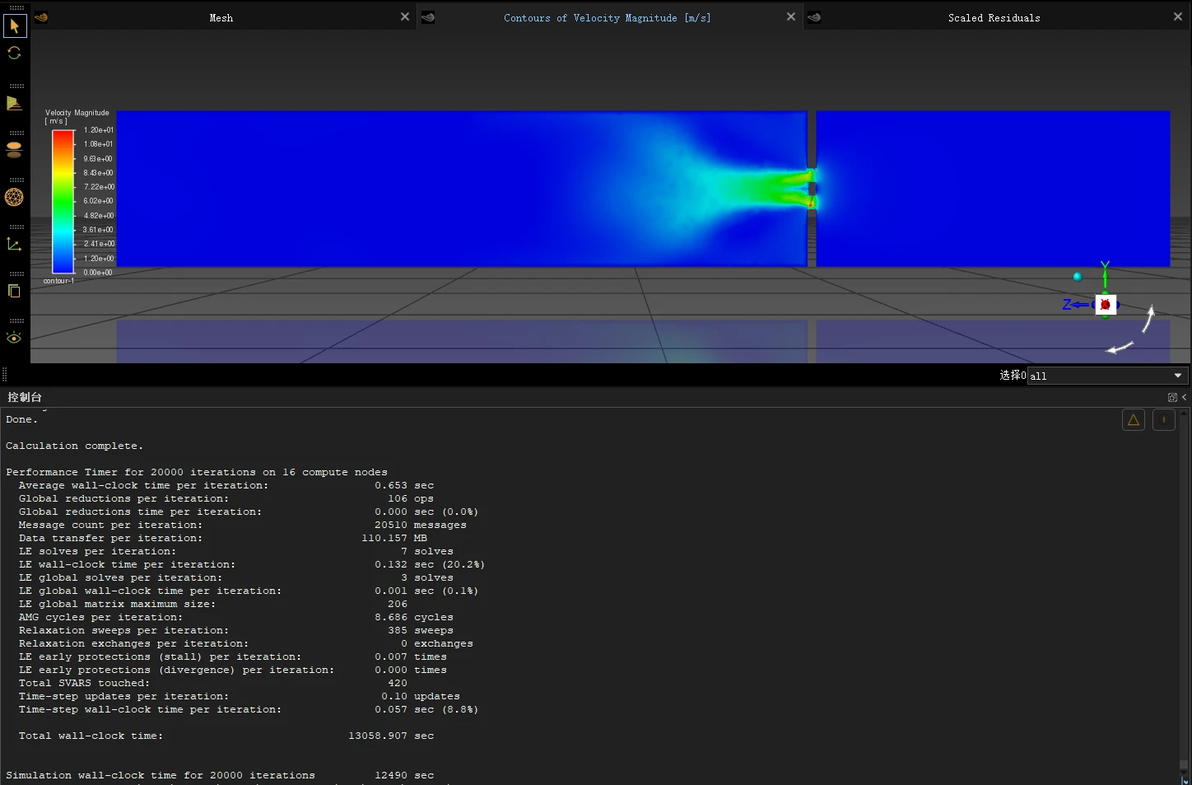
Task: Open the selection filter dropdown showing 'all'
Action: pos(1106,376)
